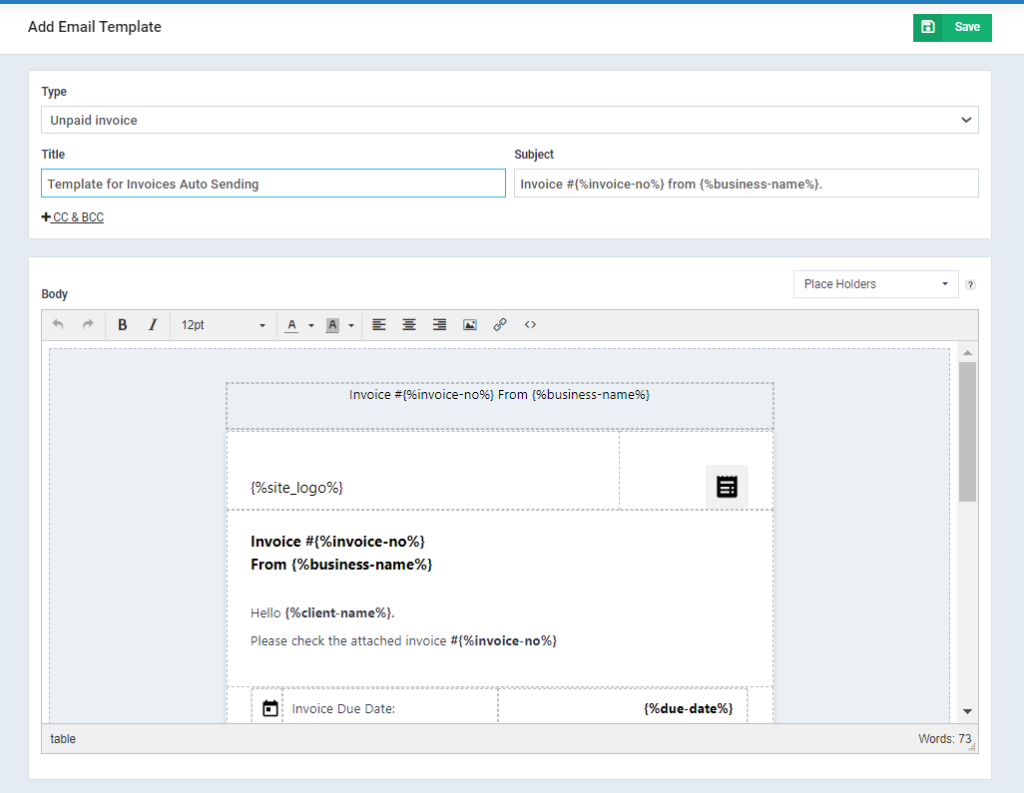Click the Redo icon in editor toolbar

pyautogui.click(x=88, y=325)
